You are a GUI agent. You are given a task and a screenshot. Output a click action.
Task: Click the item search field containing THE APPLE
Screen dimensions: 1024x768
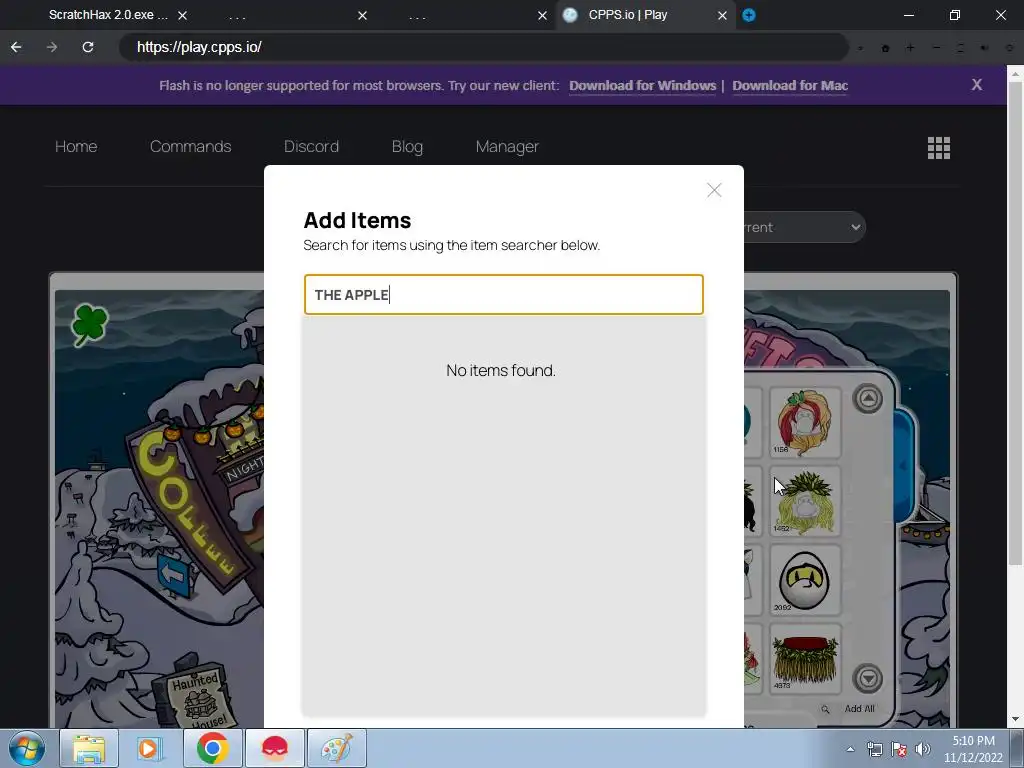tap(504, 295)
